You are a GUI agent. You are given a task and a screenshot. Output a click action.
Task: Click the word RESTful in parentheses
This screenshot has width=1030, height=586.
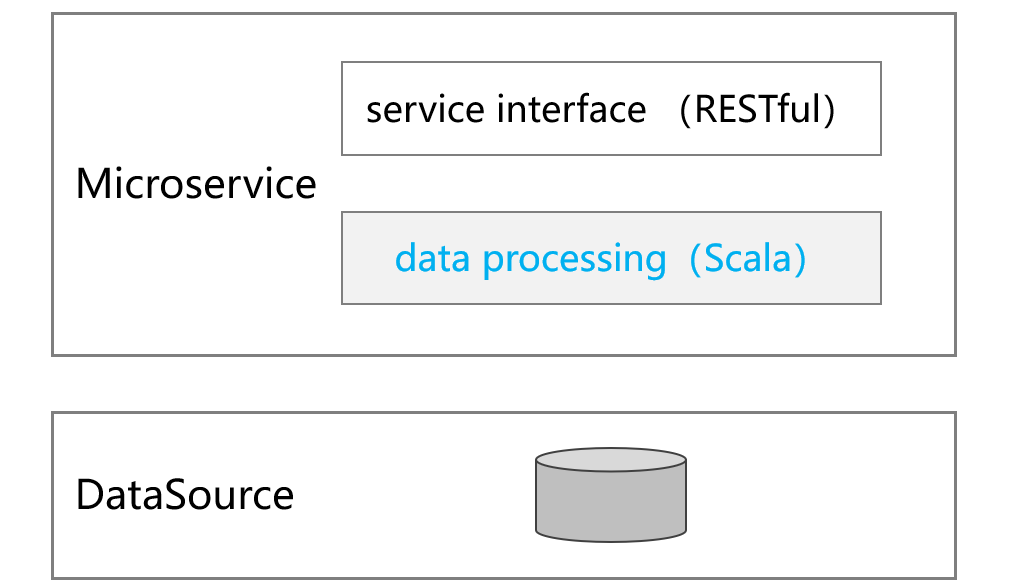757,109
